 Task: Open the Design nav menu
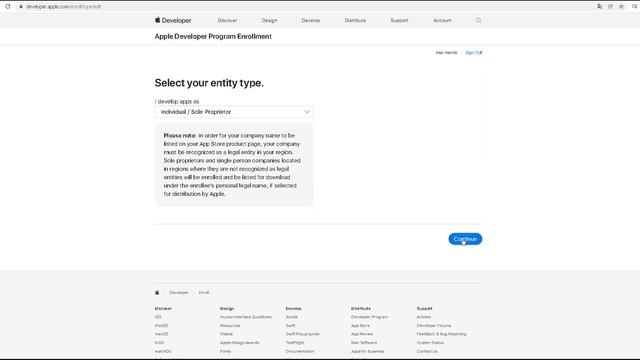[x=269, y=20]
